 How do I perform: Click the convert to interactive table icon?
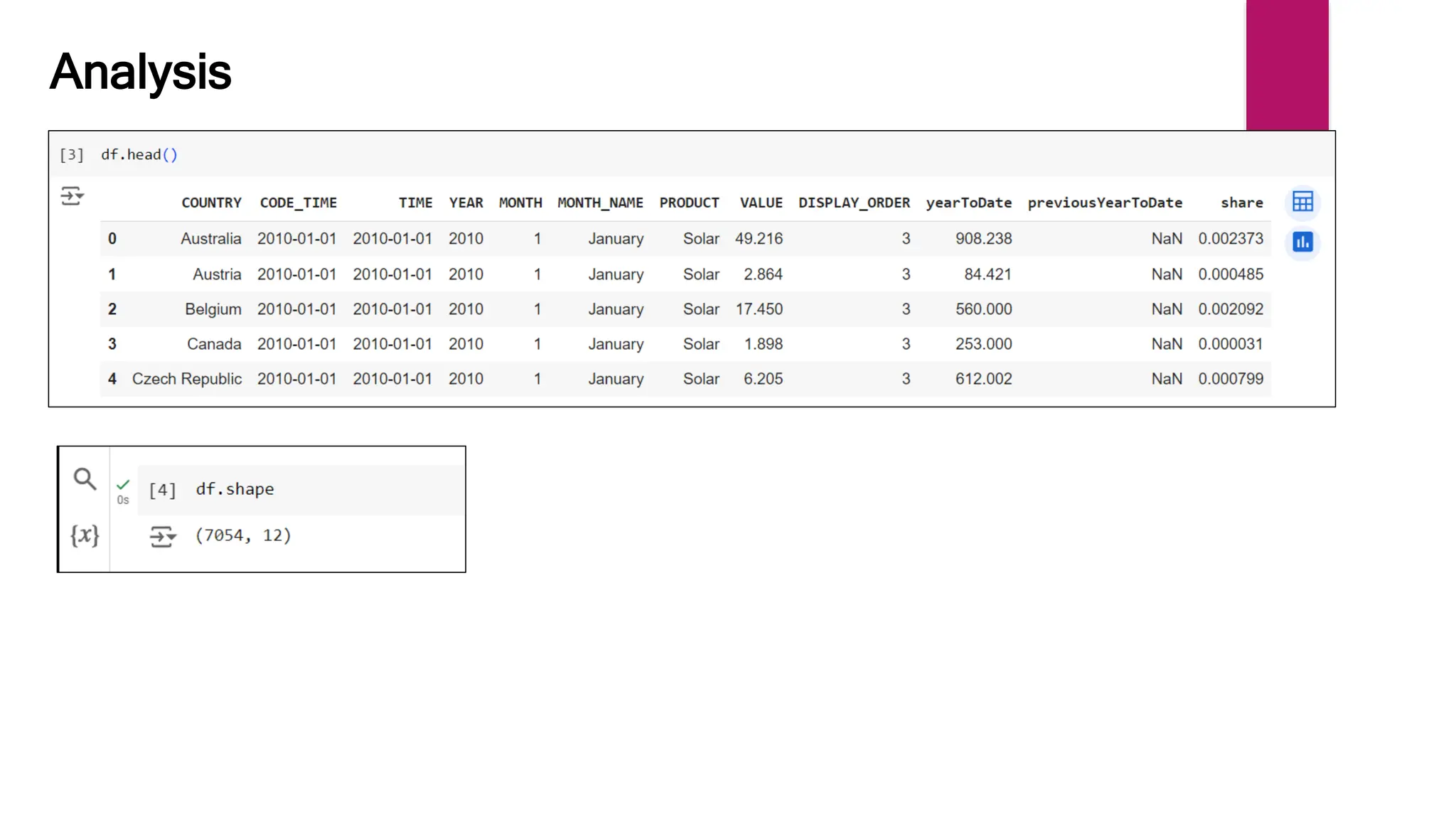point(1302,202)
